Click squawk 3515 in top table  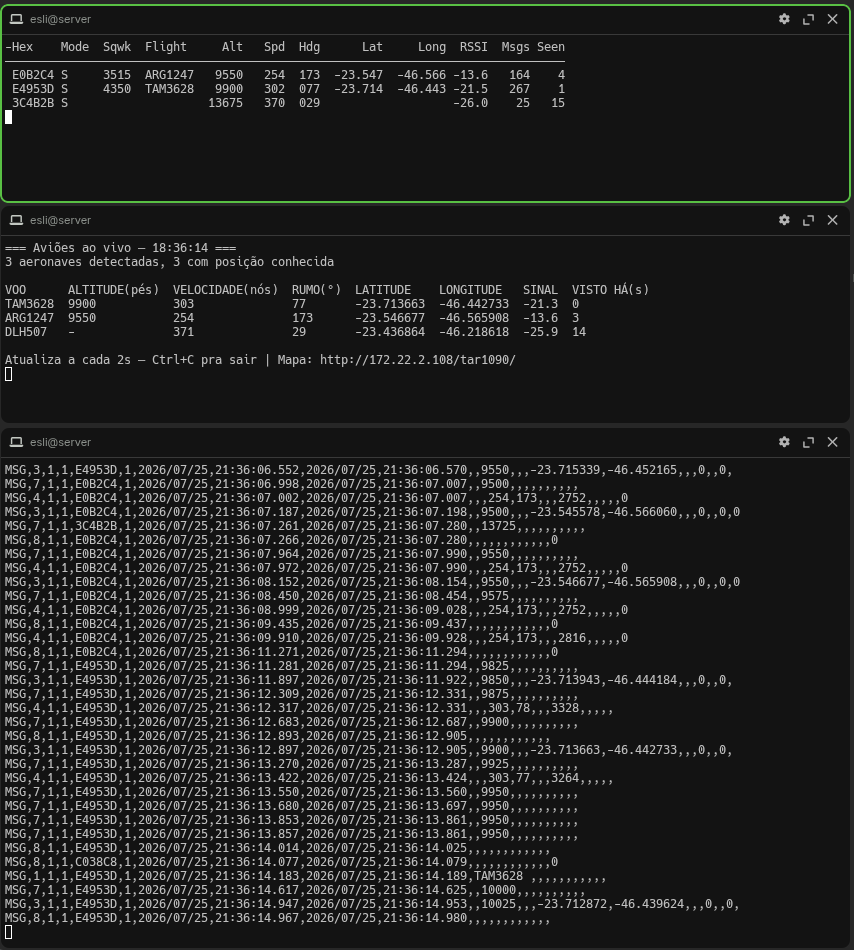tap(117, 75)
